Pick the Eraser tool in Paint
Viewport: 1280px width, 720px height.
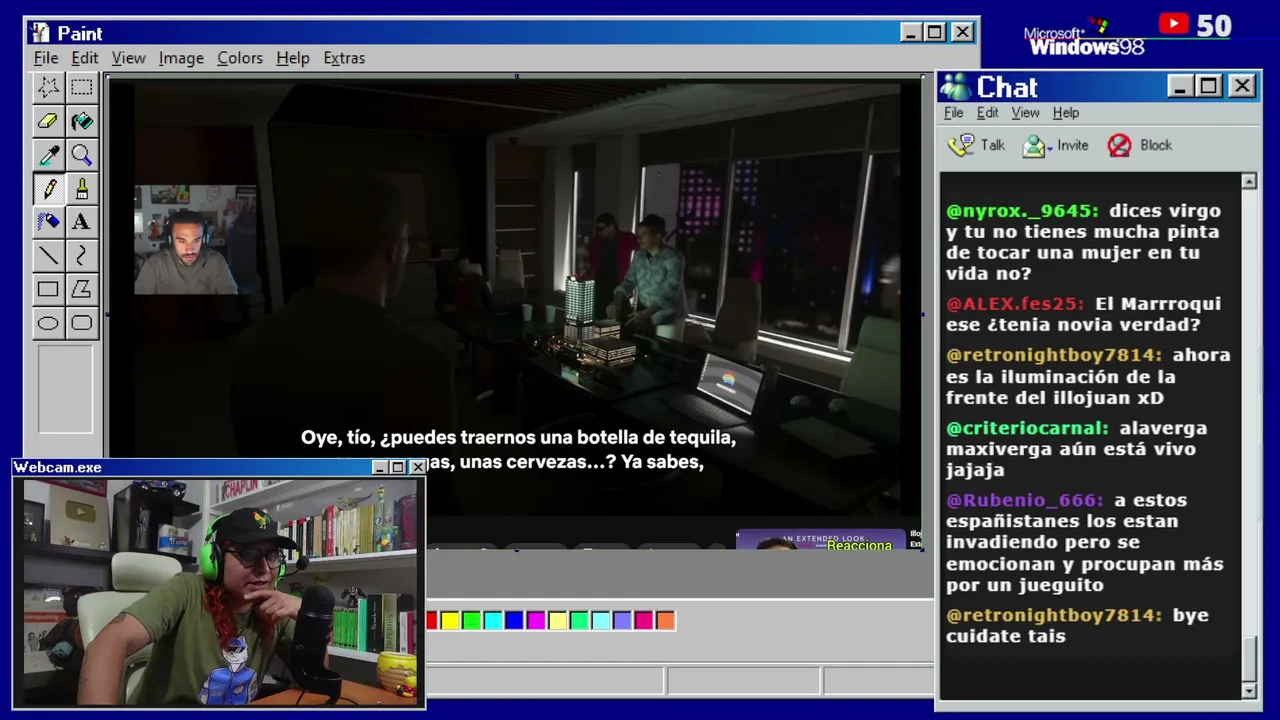coord(48,121)
